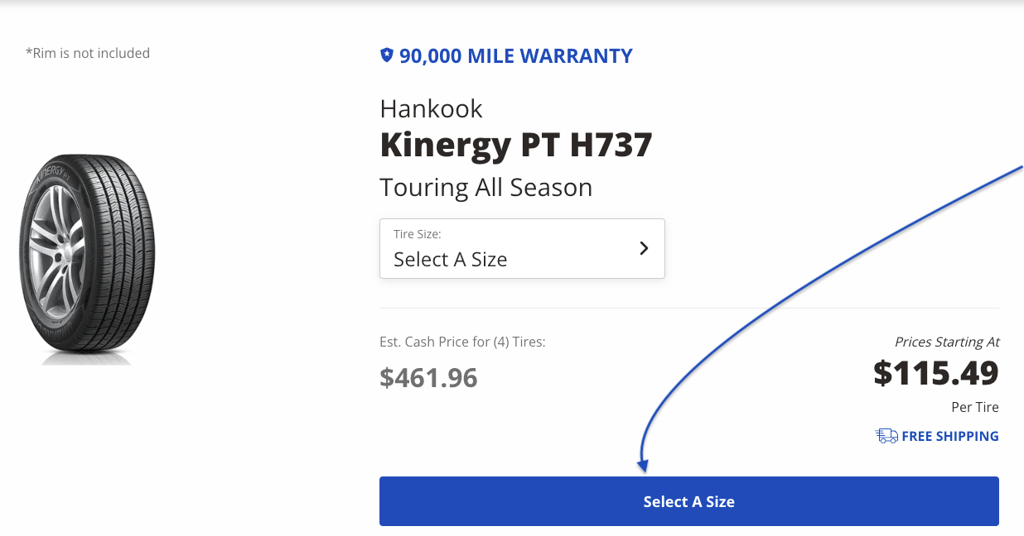Click the Hankook tire product image
The image size is (1024, 536).
[x=88, y=258]
